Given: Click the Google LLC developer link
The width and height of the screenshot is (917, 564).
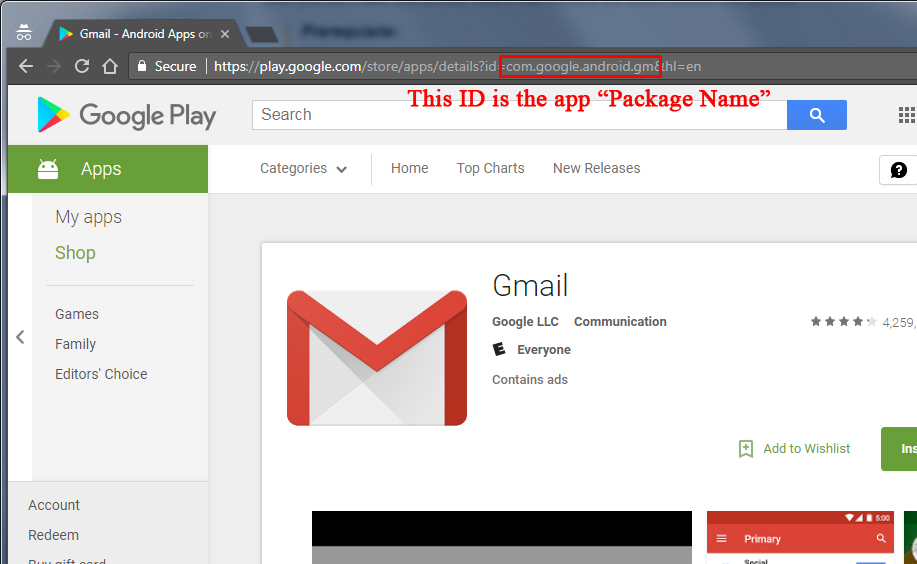Looking at the screenshot, I should click(525, 322).
